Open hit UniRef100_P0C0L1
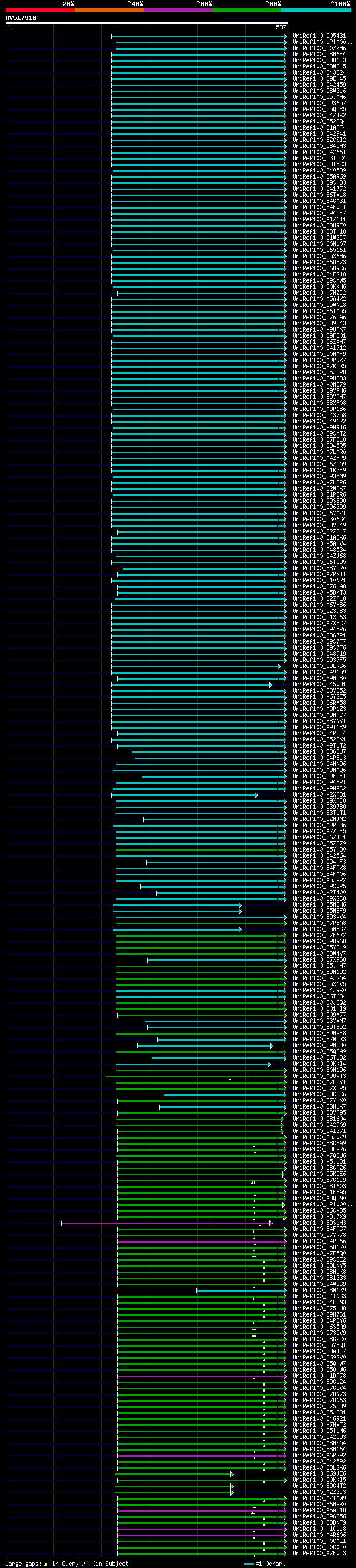 coord(319,1541)
